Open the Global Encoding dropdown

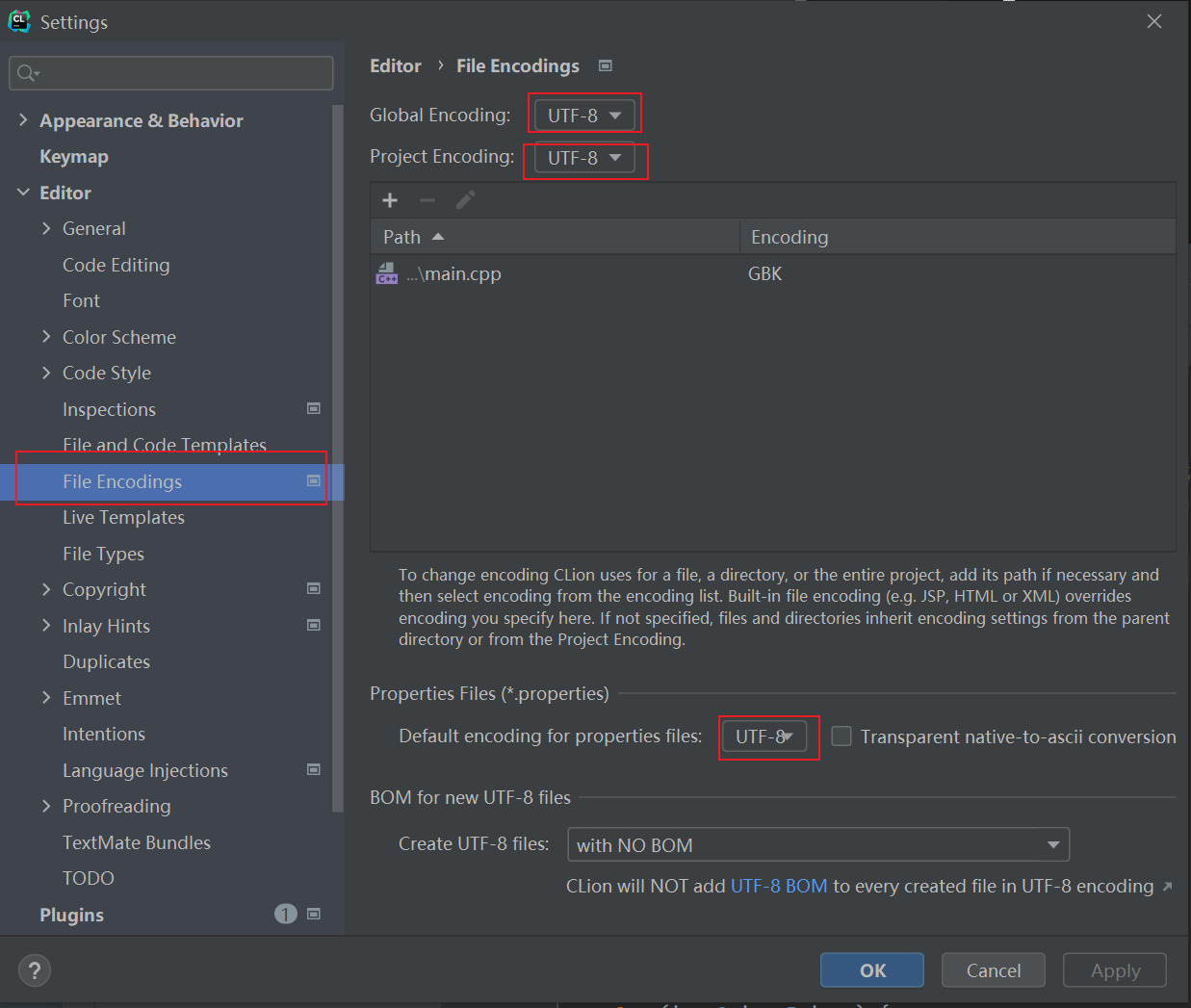coord(584,116)
